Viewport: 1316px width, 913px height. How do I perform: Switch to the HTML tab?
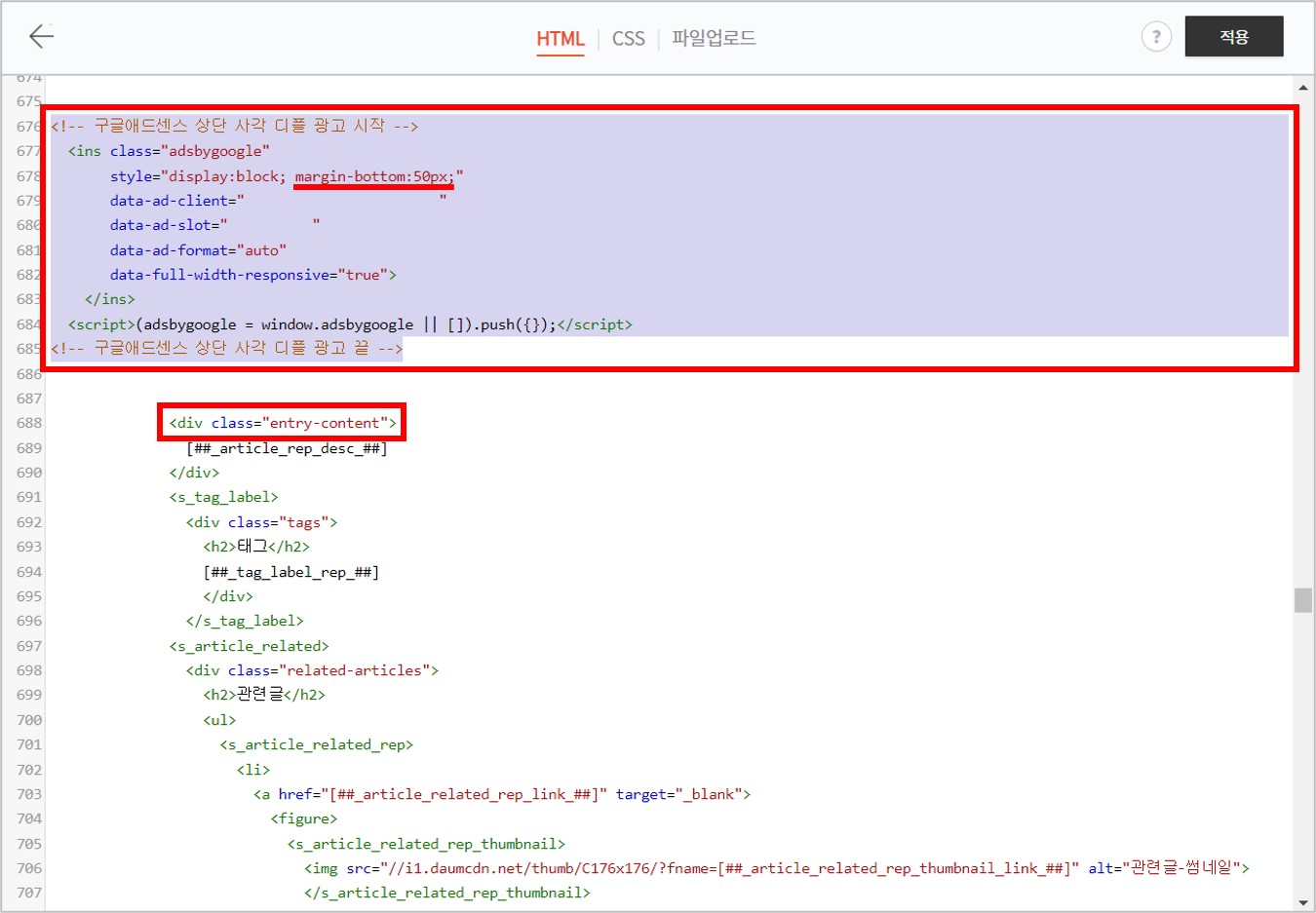[x=561, y=38]
